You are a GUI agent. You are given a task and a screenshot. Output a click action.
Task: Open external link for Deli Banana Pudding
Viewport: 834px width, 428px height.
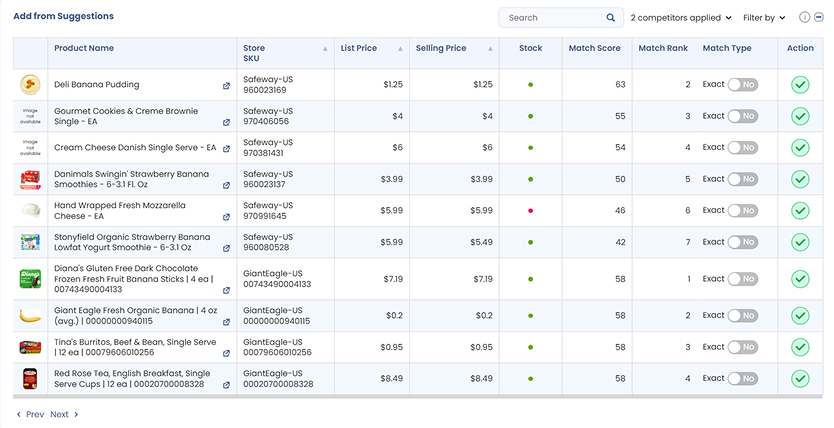[226, 86]
